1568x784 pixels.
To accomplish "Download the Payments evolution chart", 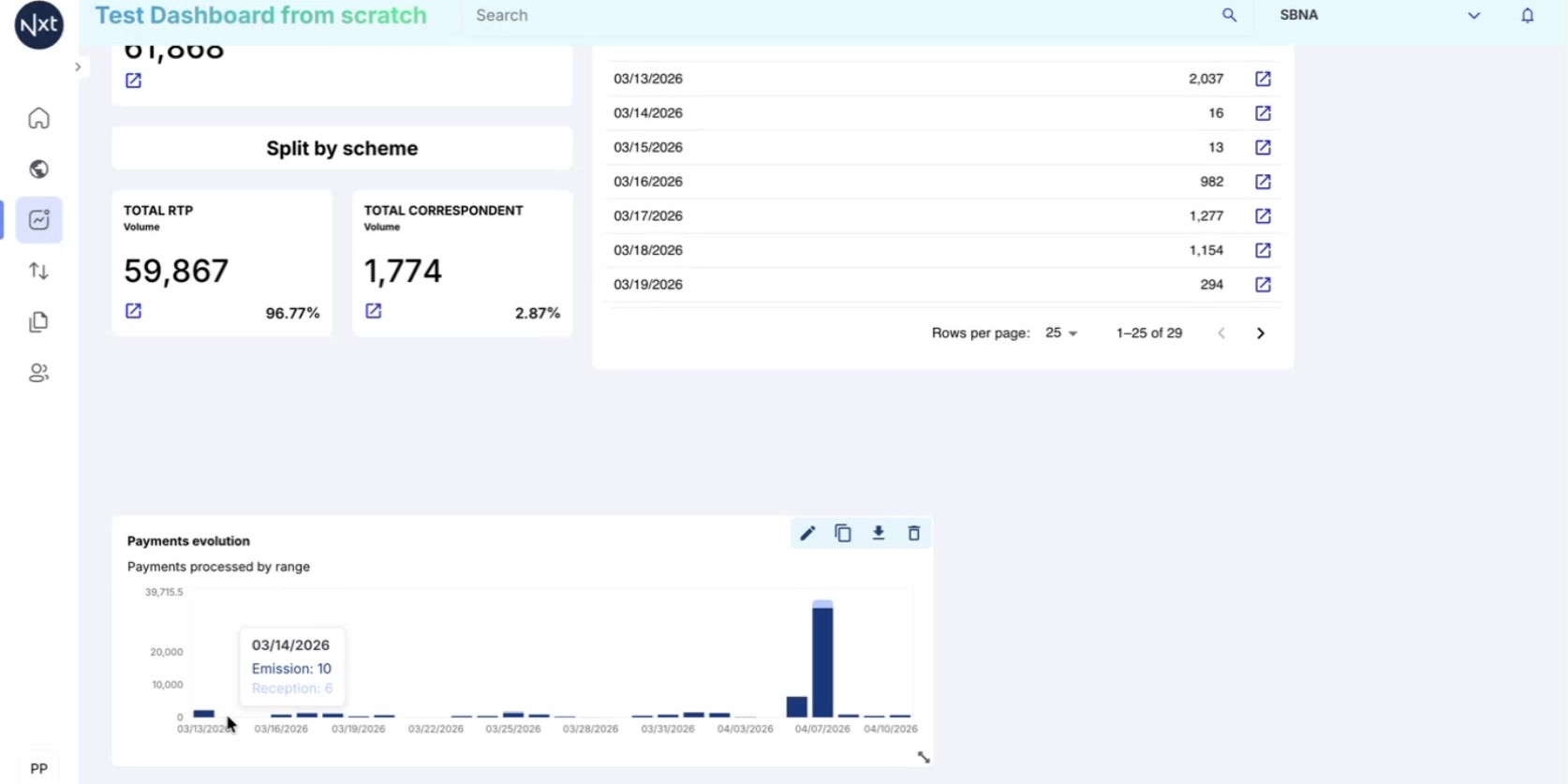I will pos(879,534).
